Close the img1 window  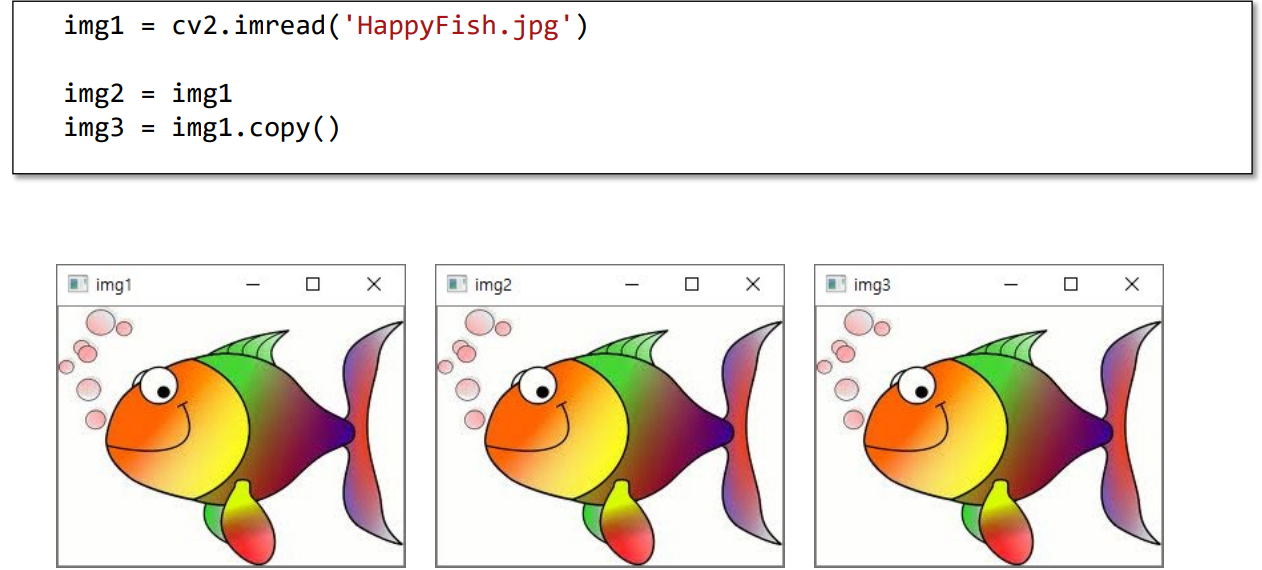coord(374,285)
